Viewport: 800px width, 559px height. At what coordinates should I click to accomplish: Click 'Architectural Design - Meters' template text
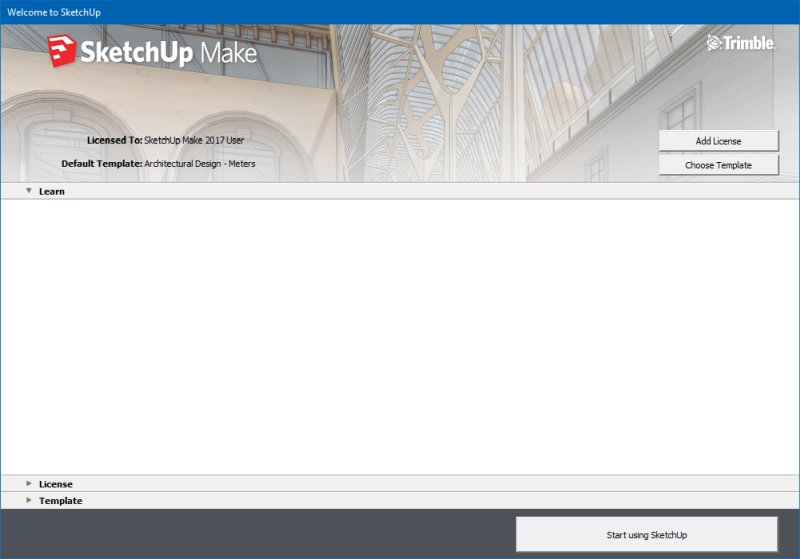coord(199,164)
